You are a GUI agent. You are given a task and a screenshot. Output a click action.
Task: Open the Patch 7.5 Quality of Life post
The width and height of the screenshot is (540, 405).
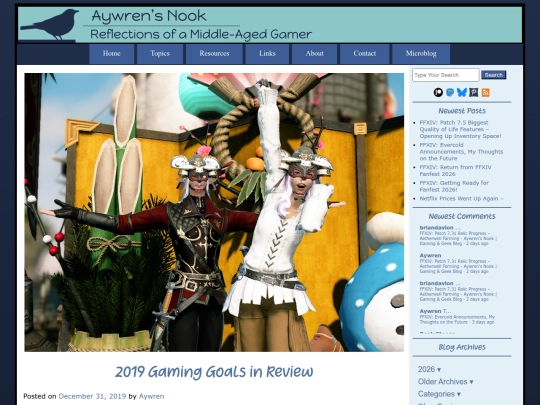coord(460,129)
